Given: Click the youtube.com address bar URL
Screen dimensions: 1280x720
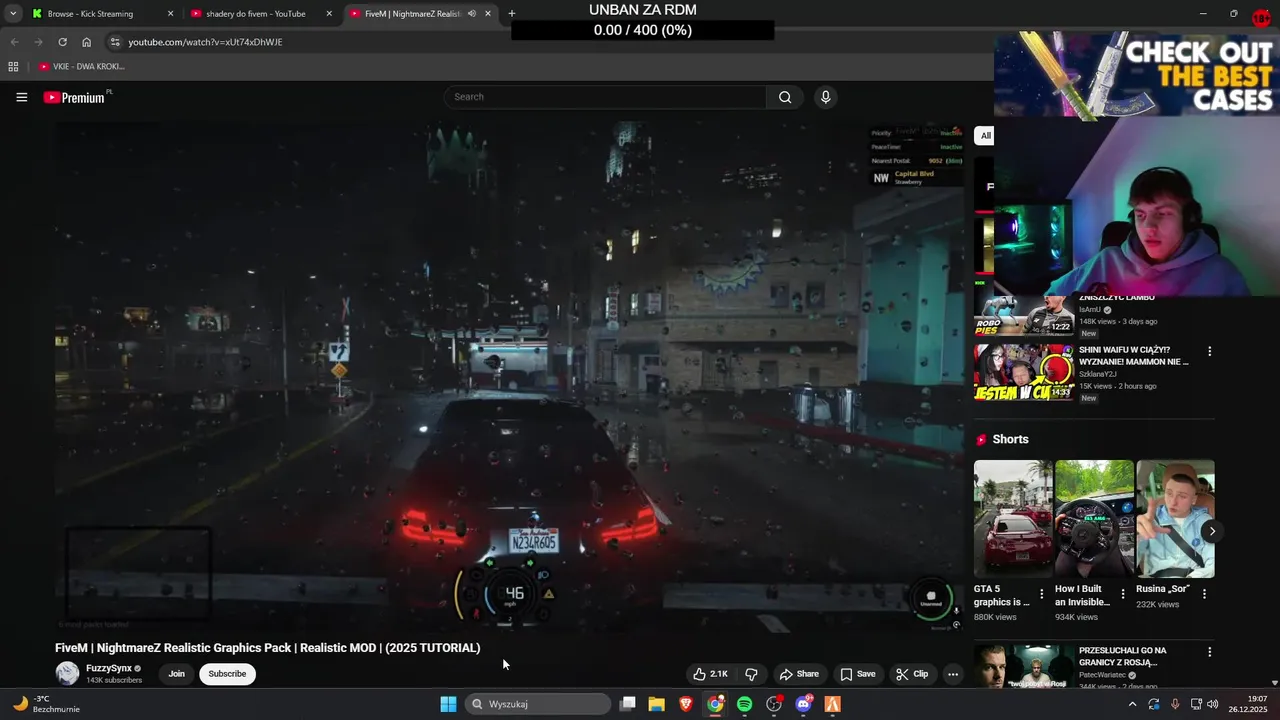Looking at the screenshot, I should click(205, 42).
